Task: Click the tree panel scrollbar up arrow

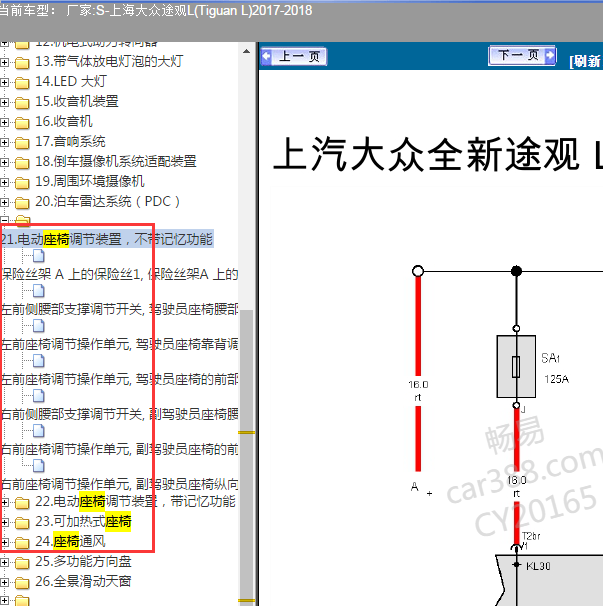Action: (246, 51)
